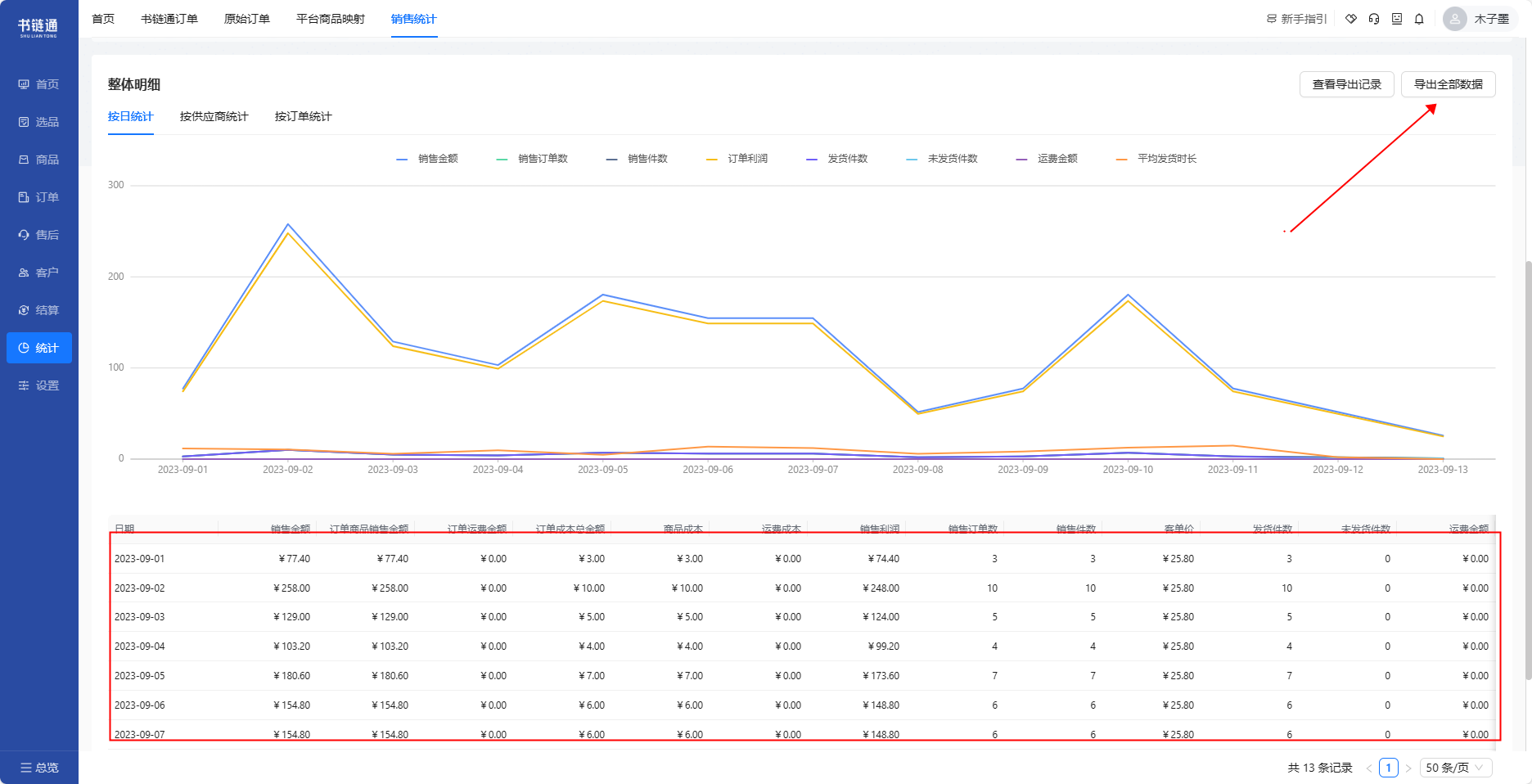1532x784 pixels.
Task: Toggle the 发货件数 legend series
Action: coord(836,159)
